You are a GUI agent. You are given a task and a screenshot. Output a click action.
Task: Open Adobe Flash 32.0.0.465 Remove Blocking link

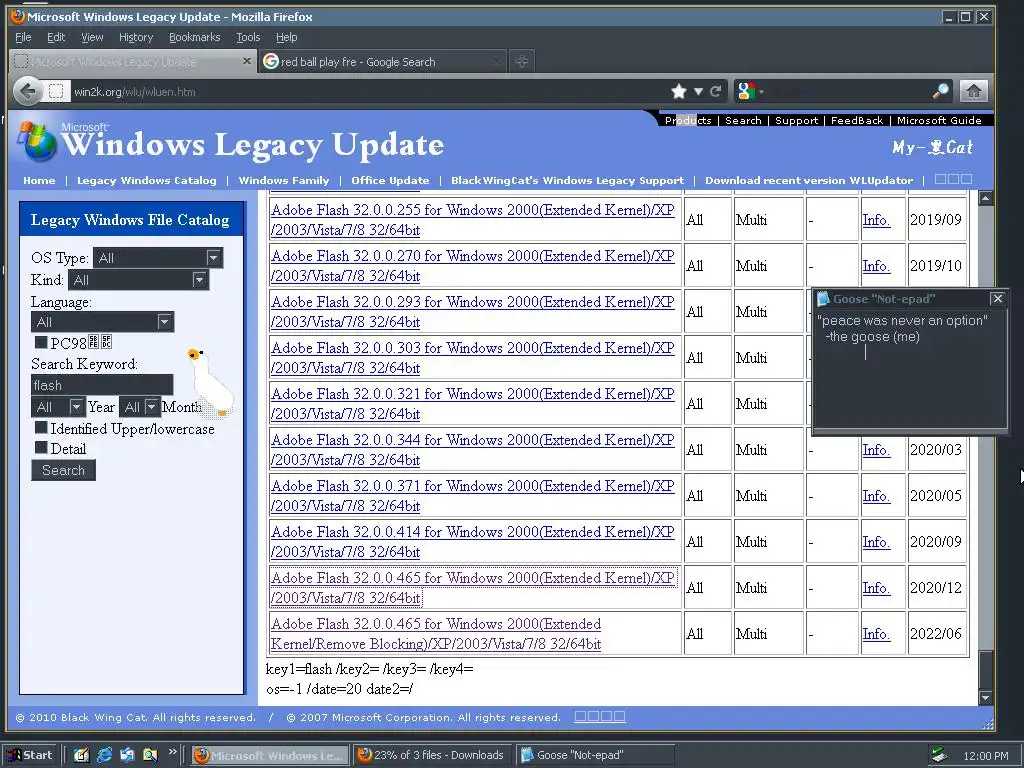click(x=436, y=633)
